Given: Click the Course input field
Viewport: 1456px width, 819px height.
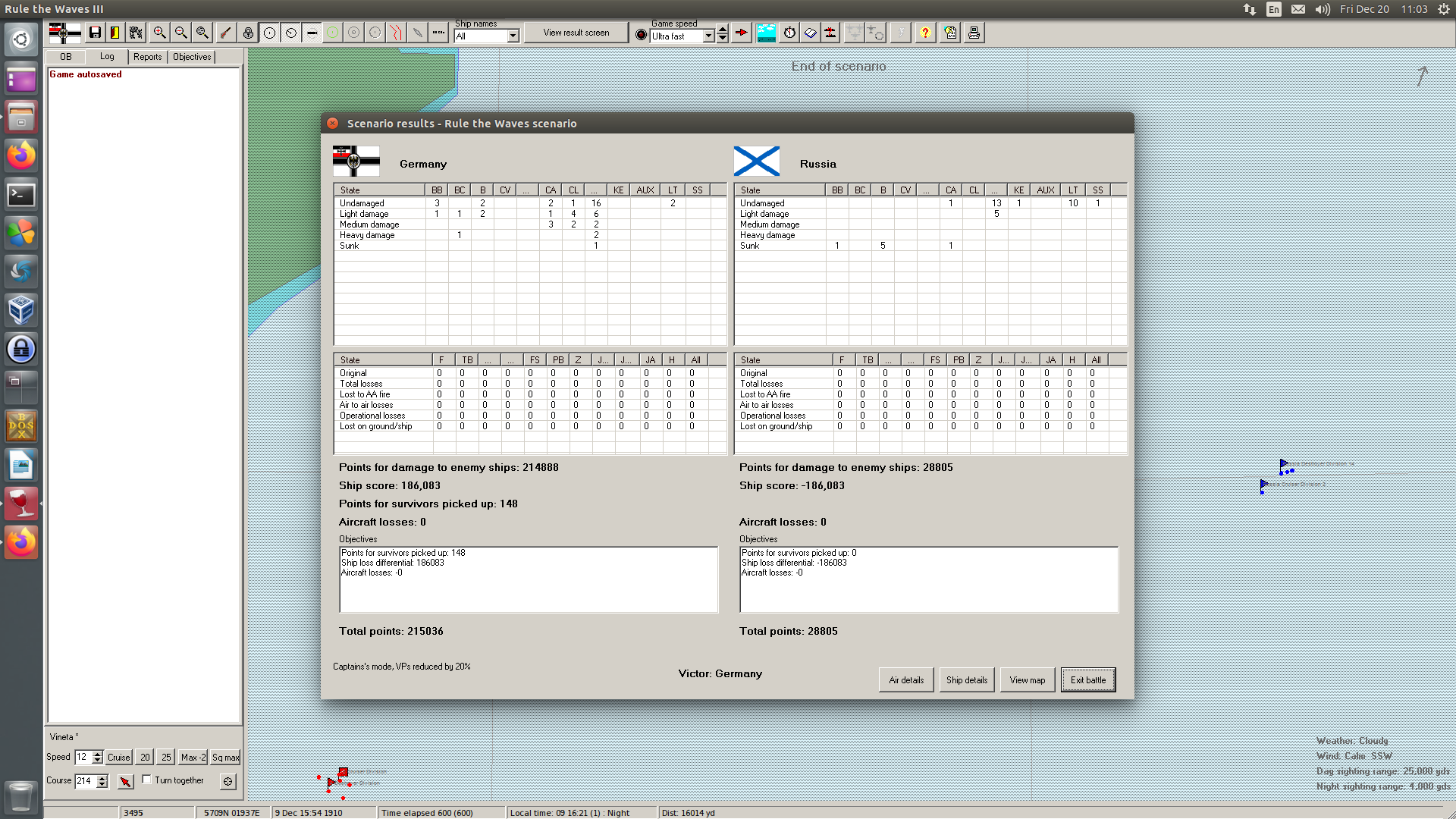Looking at the screenshot, I should click(x=85, y=781).
